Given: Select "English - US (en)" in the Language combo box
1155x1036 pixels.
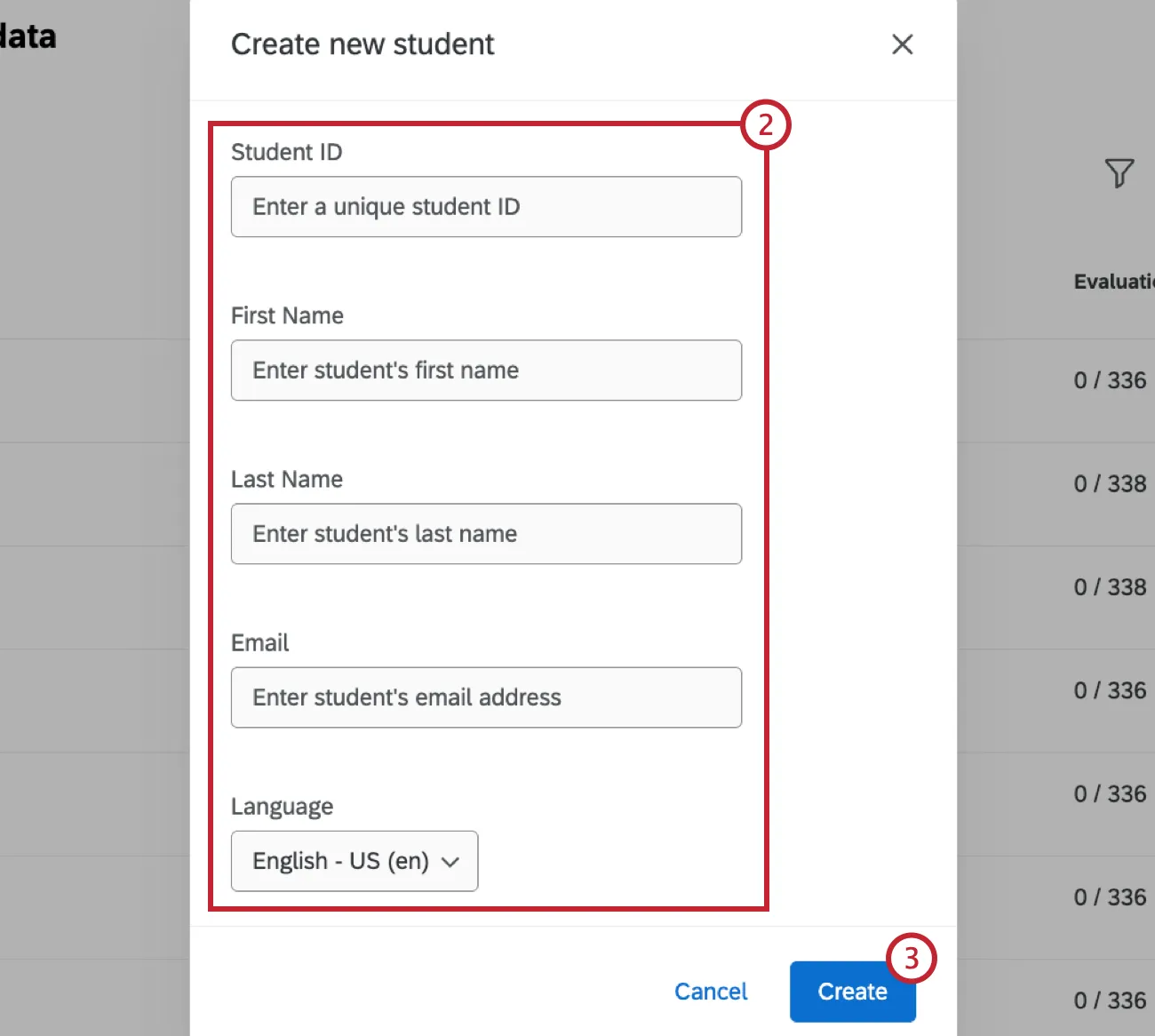Looking at the screenshot, I should click(354, 860).
